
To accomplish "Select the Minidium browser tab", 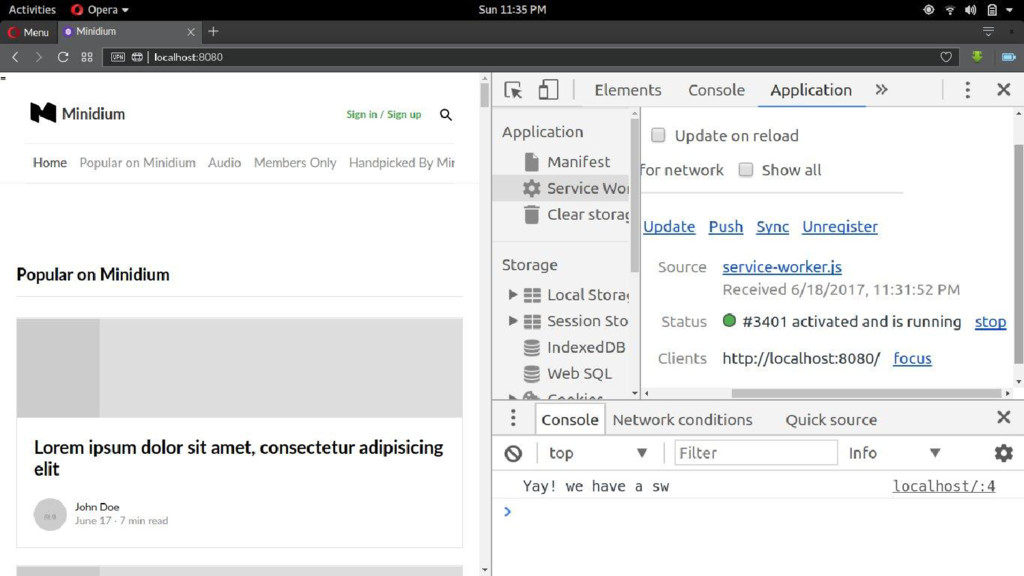I will 128,31.
